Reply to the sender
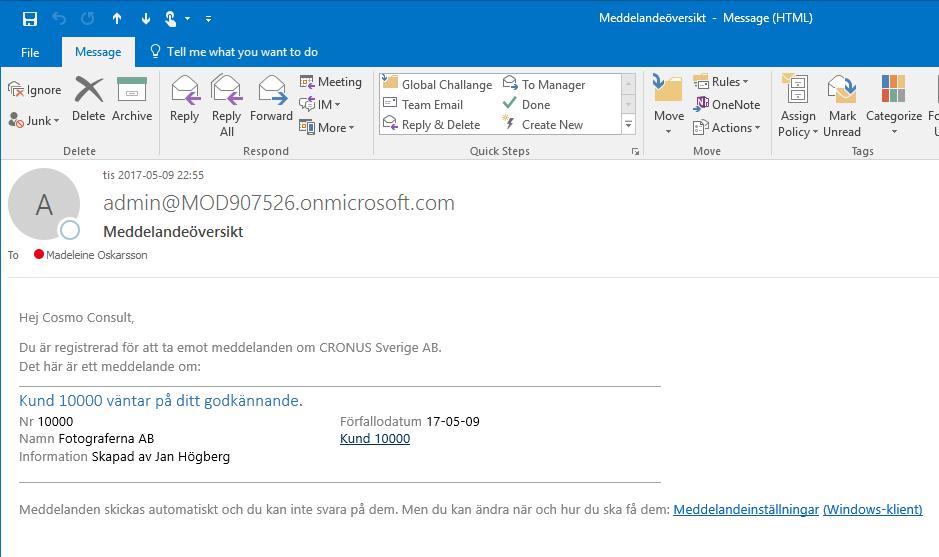The image size is (939, 557). [184, 99]
